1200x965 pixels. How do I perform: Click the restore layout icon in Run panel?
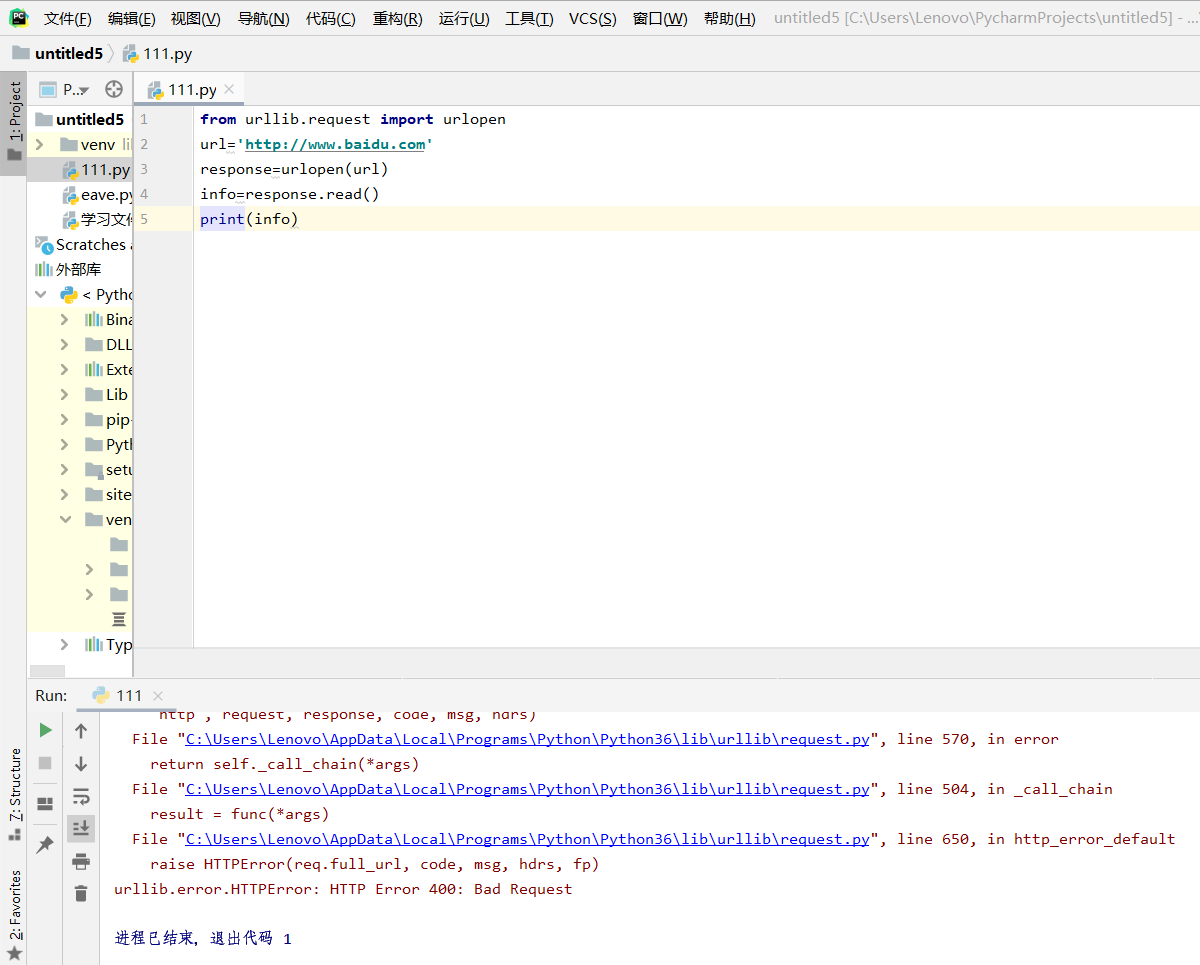click(45, 804)
